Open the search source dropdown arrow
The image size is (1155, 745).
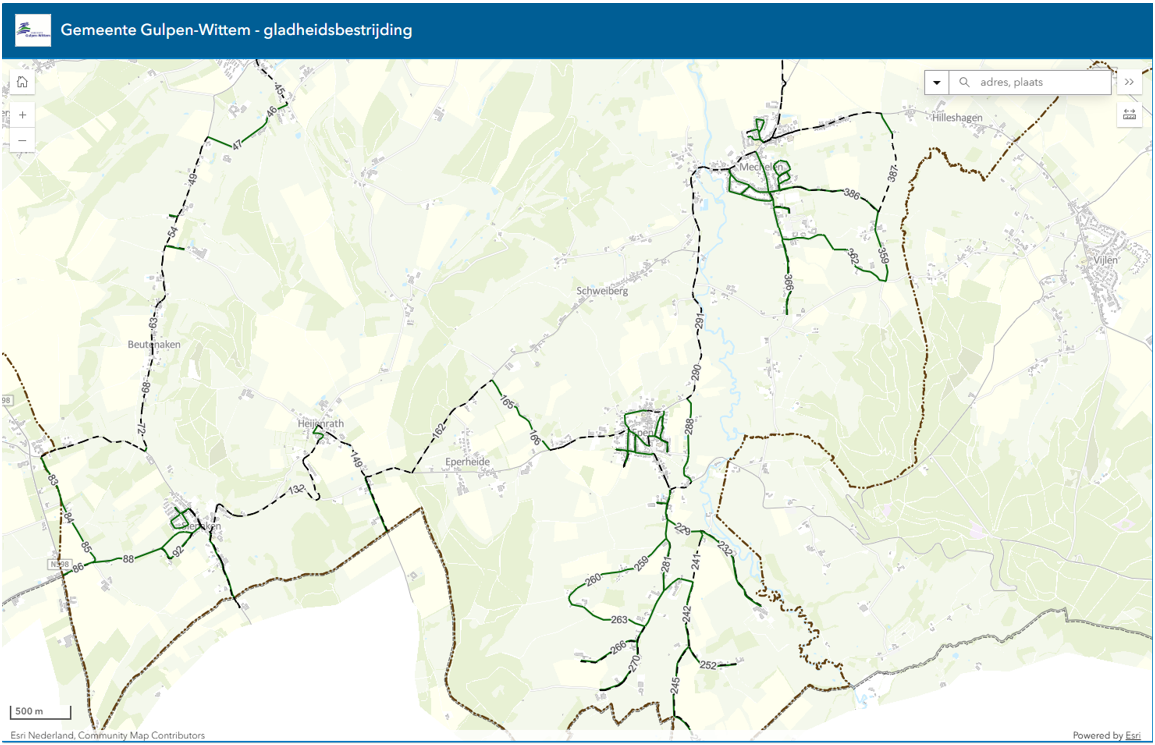[x=937, y=83]
